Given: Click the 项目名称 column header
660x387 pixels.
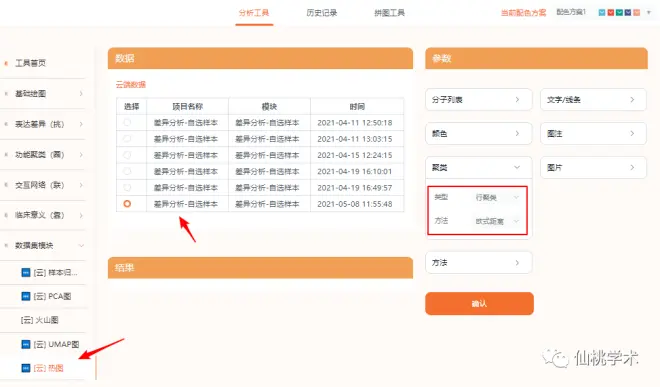Looking at the screenshot, I should coord(188,107).
